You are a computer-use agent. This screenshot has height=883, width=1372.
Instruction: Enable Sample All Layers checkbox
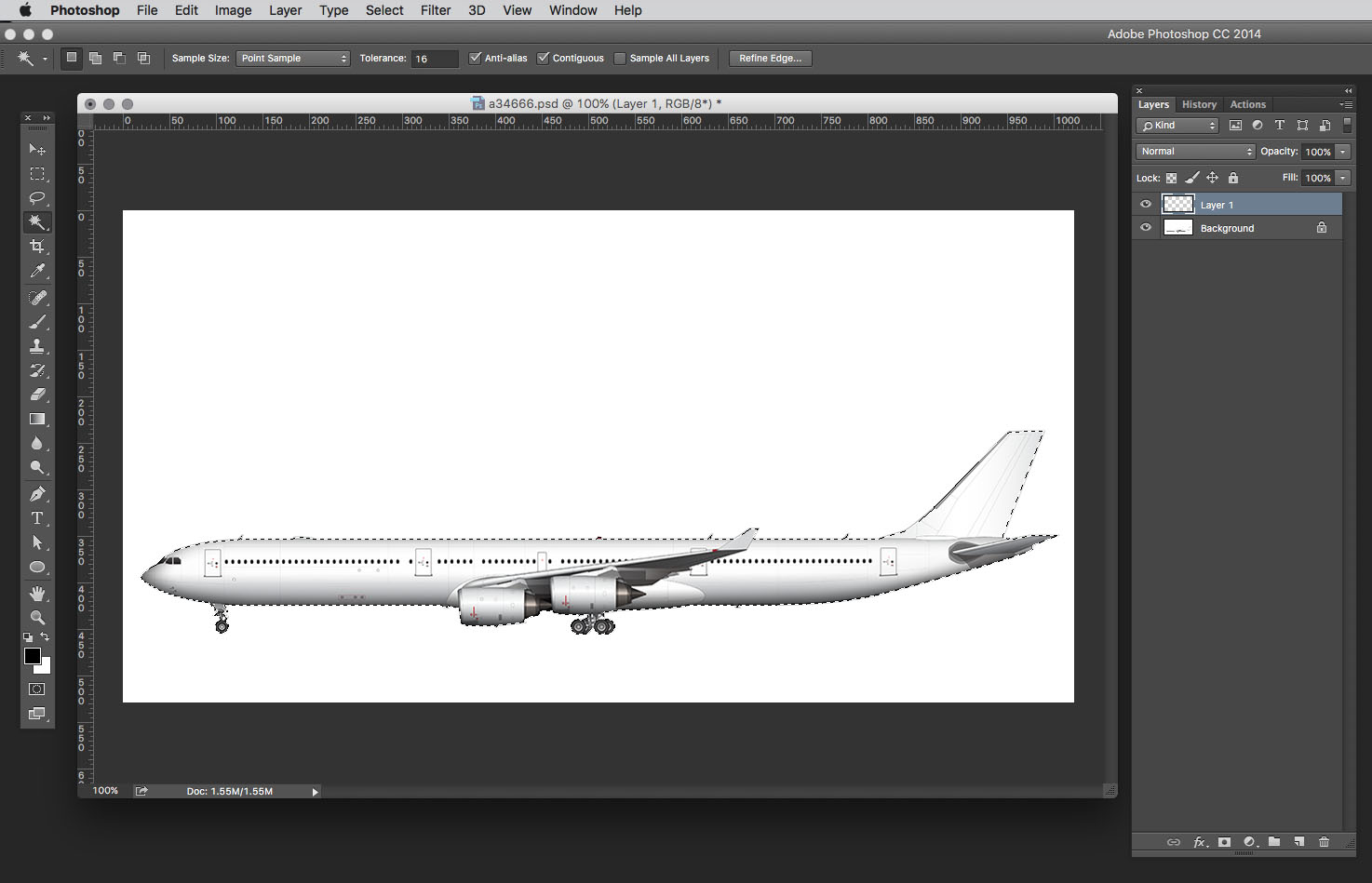point(620,59)
